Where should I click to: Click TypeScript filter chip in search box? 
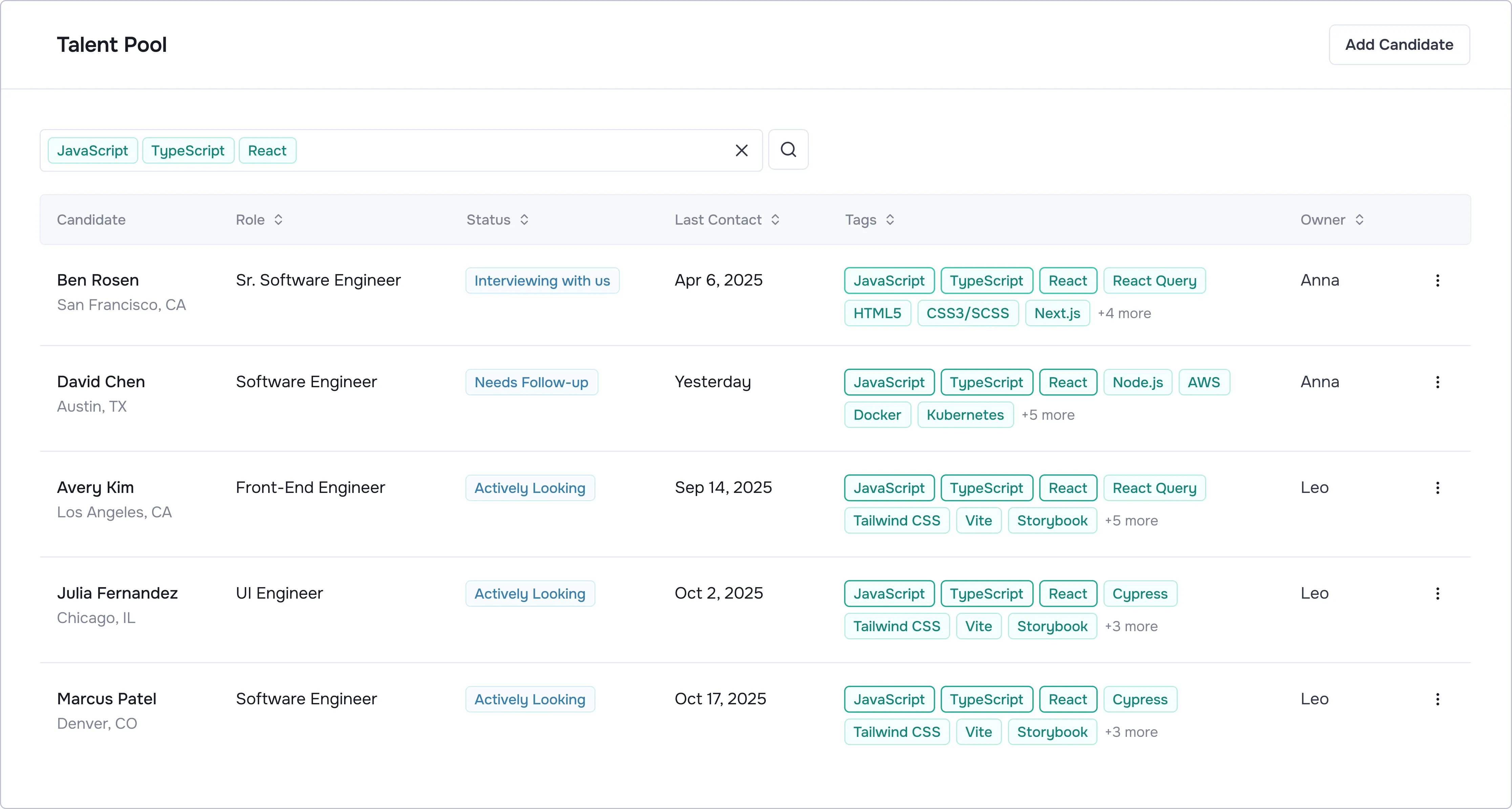[188, 151]
